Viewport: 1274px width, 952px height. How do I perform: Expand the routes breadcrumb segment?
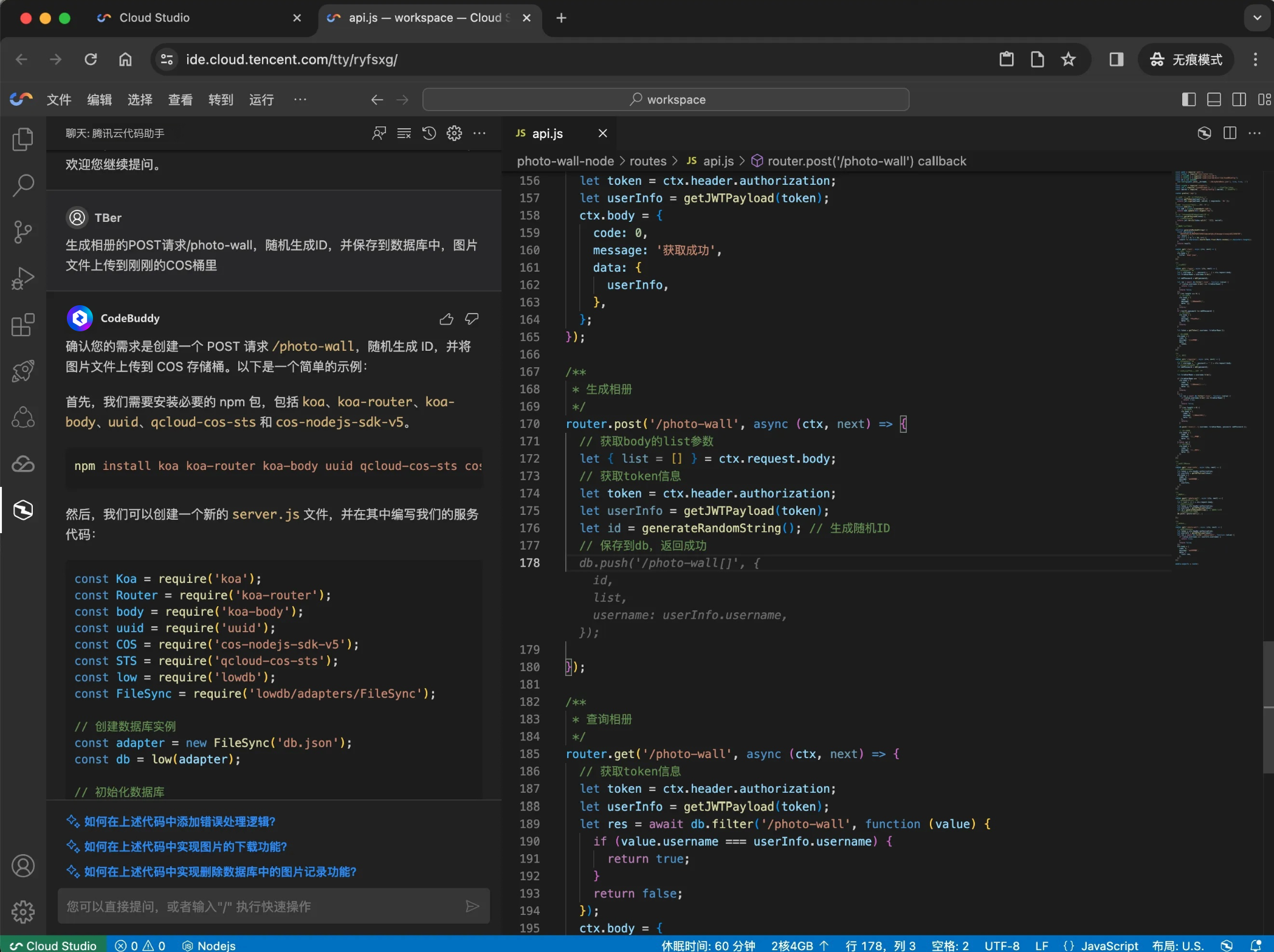coord(647,161)
